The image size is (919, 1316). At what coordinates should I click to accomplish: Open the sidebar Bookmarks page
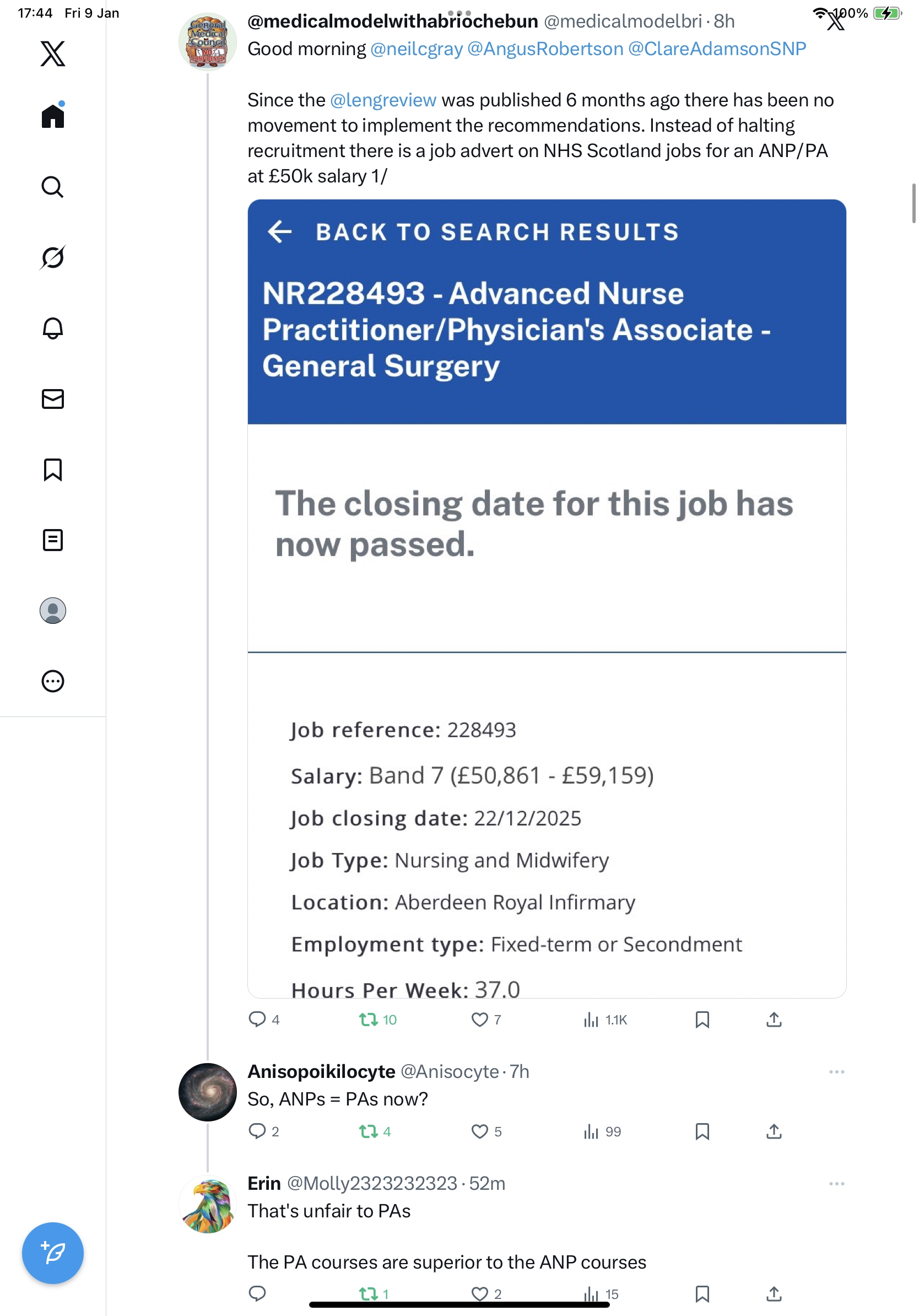[x=53, y=470]
